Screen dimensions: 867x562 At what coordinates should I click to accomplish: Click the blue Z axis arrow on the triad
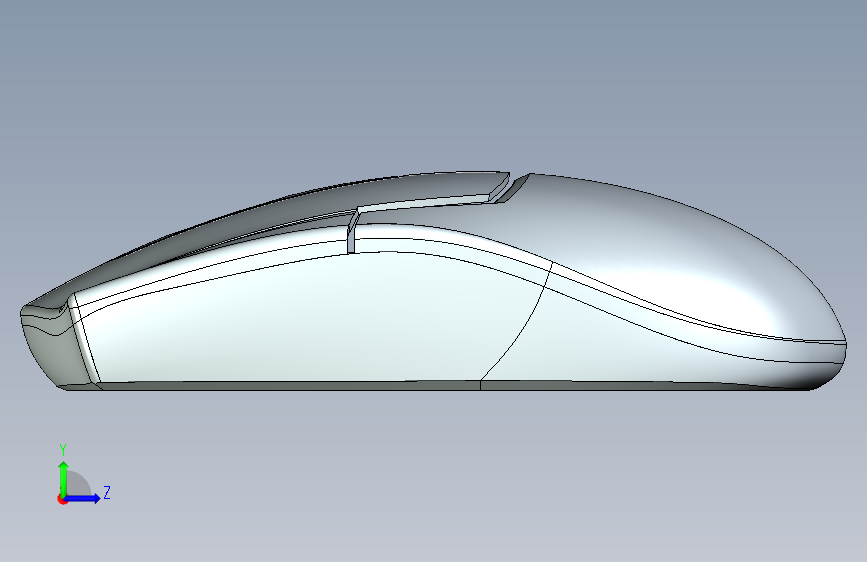(82, 498)
